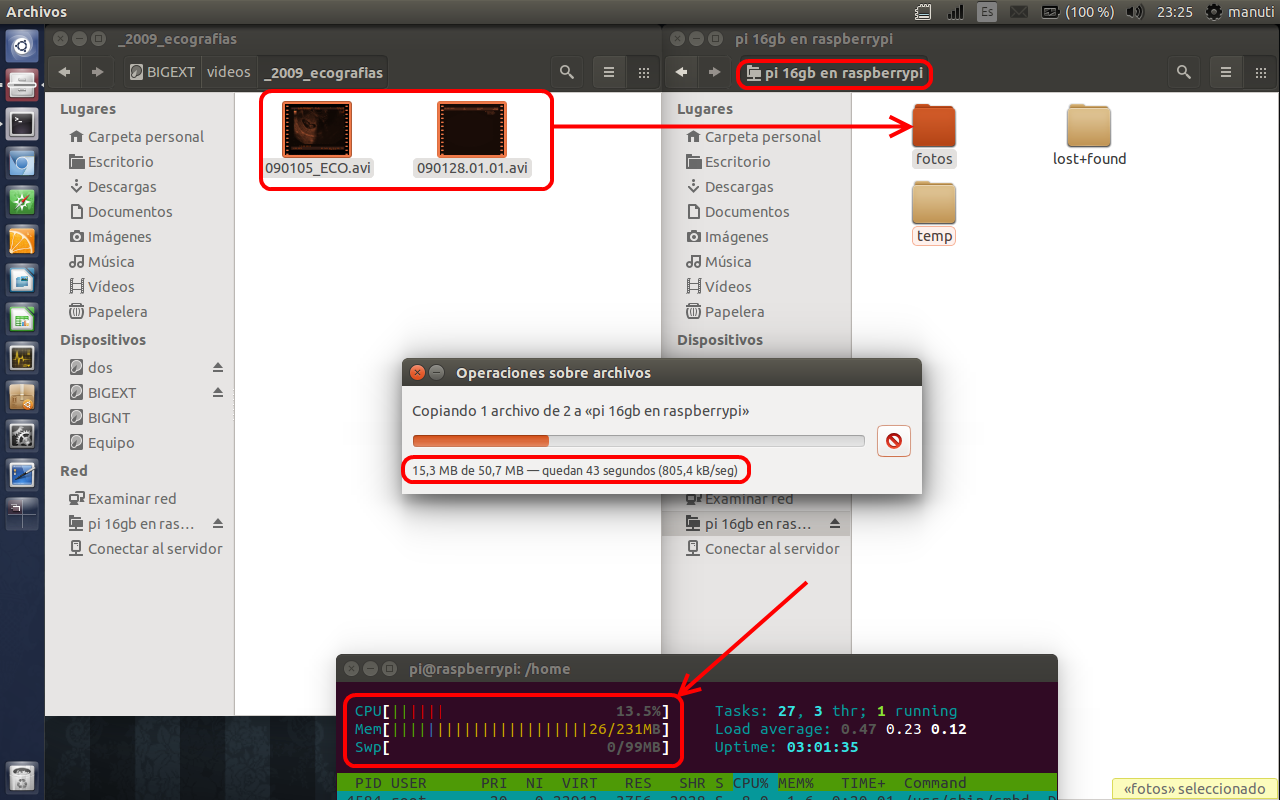The width and height of the screenshot is (1280, 800).
Task: Click search icon in right file window
Action: (x=1184, y=72)
